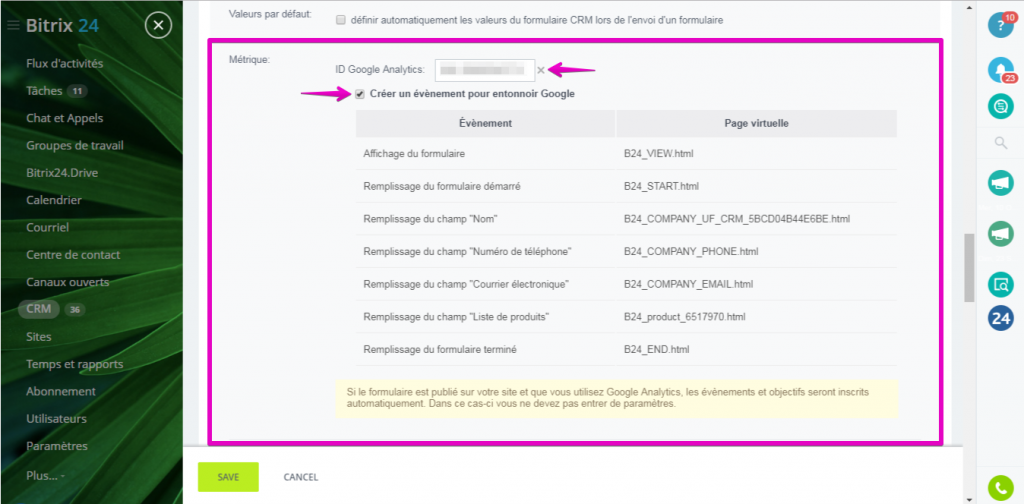Viewport: 1024px width, 504px height.
Task: Open Groupes de travail menu item
Action: tap(75, 146)
